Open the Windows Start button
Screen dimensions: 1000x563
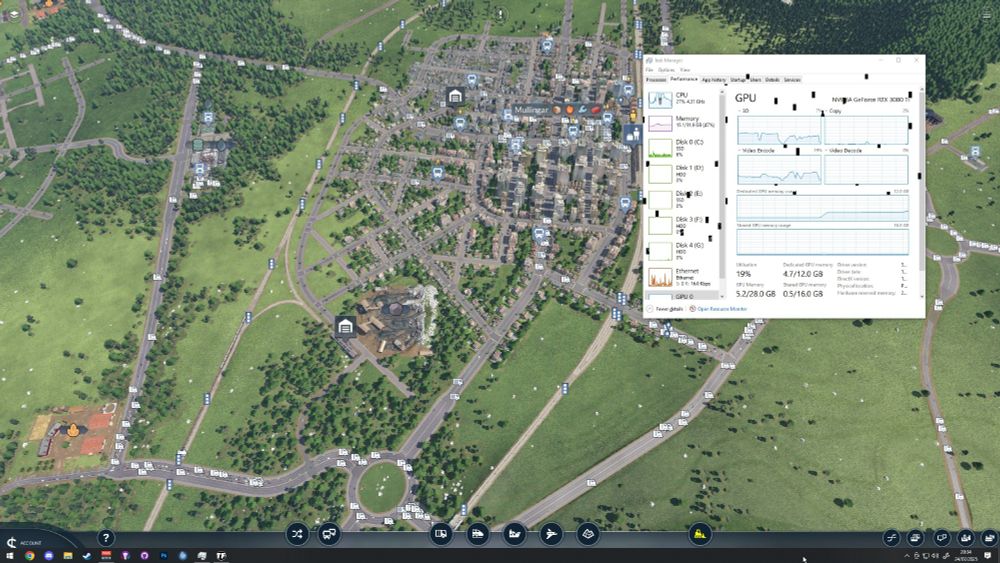(10, 556)
